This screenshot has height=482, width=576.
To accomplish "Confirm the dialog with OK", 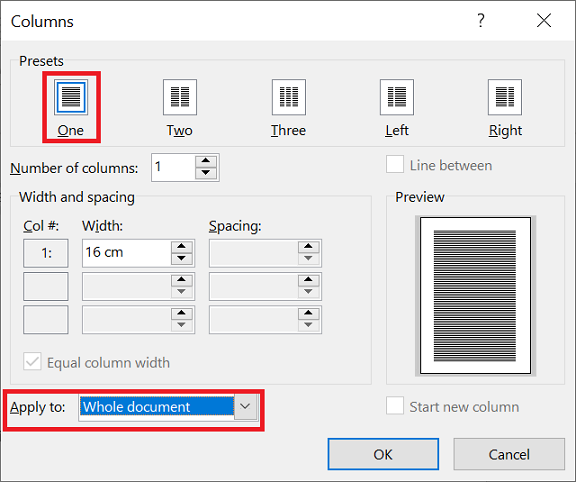I will click(383, 454).
